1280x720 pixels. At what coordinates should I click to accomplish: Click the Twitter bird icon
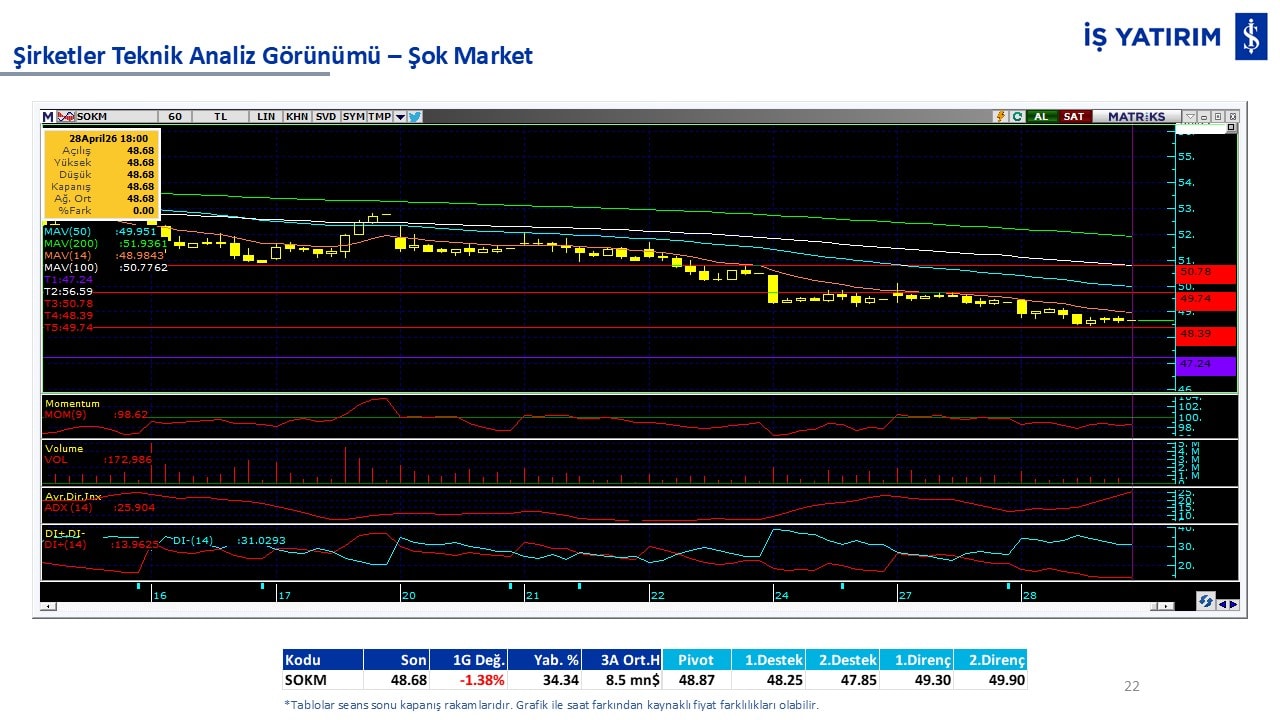(x=415, y=117)
